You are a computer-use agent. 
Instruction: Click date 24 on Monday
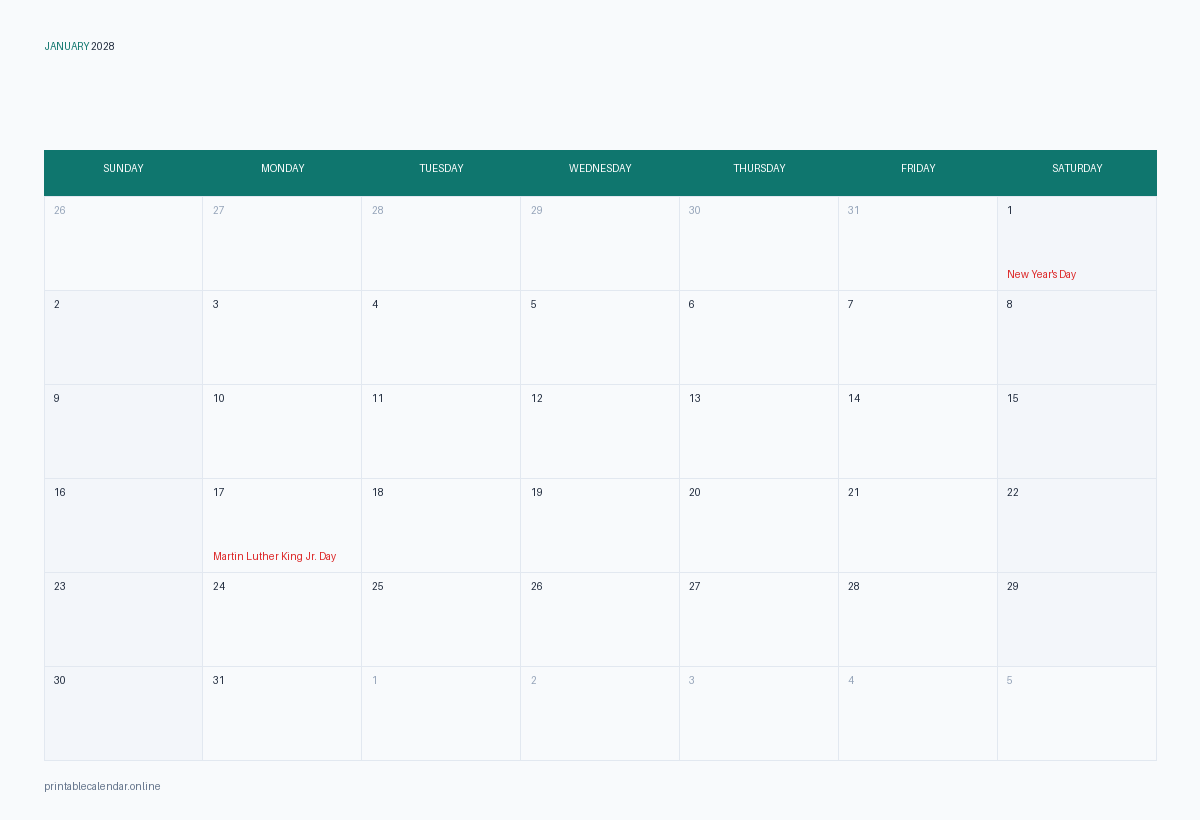point(218,586)
